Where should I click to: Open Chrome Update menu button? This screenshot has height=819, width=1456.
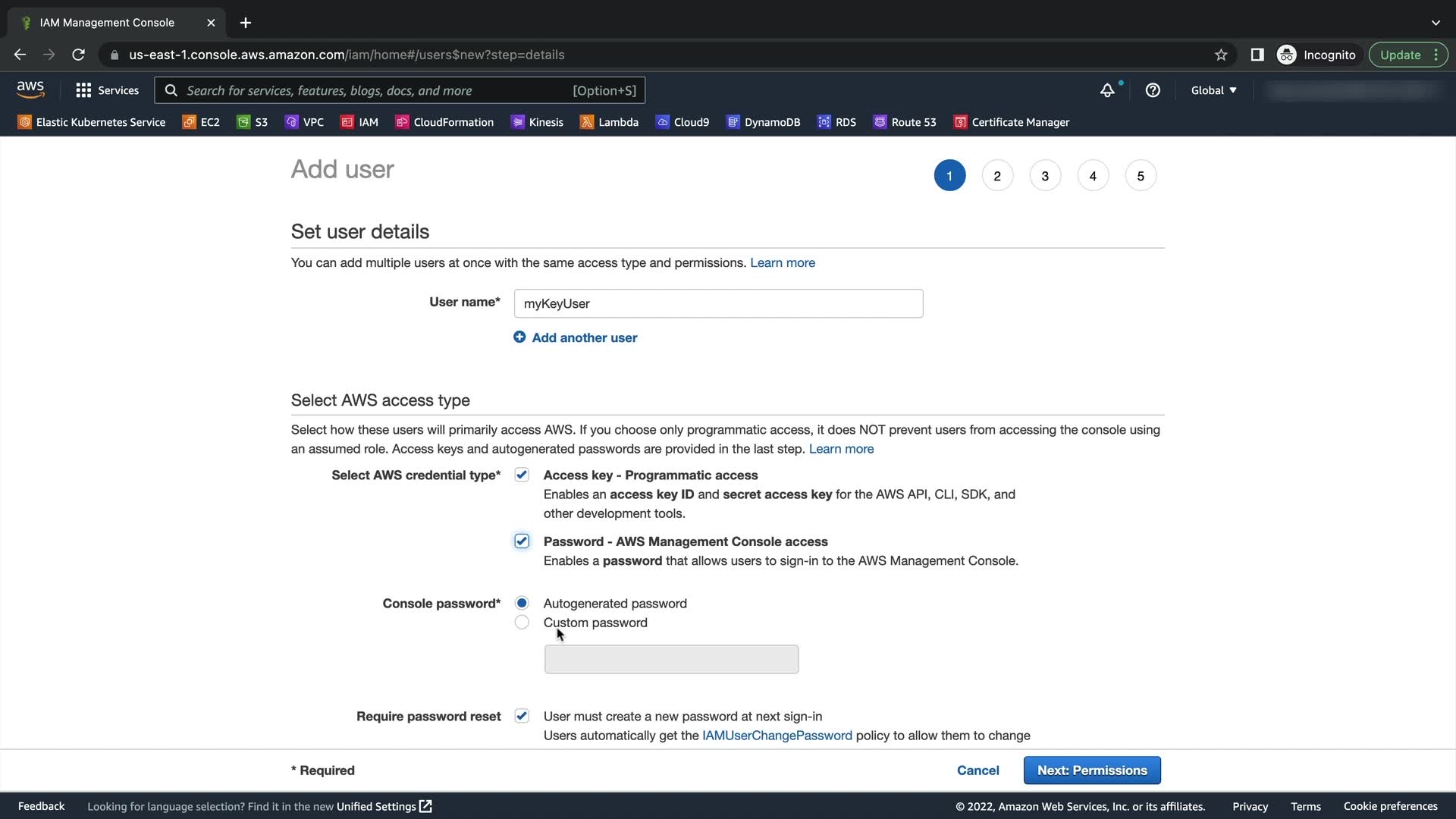1408,55
